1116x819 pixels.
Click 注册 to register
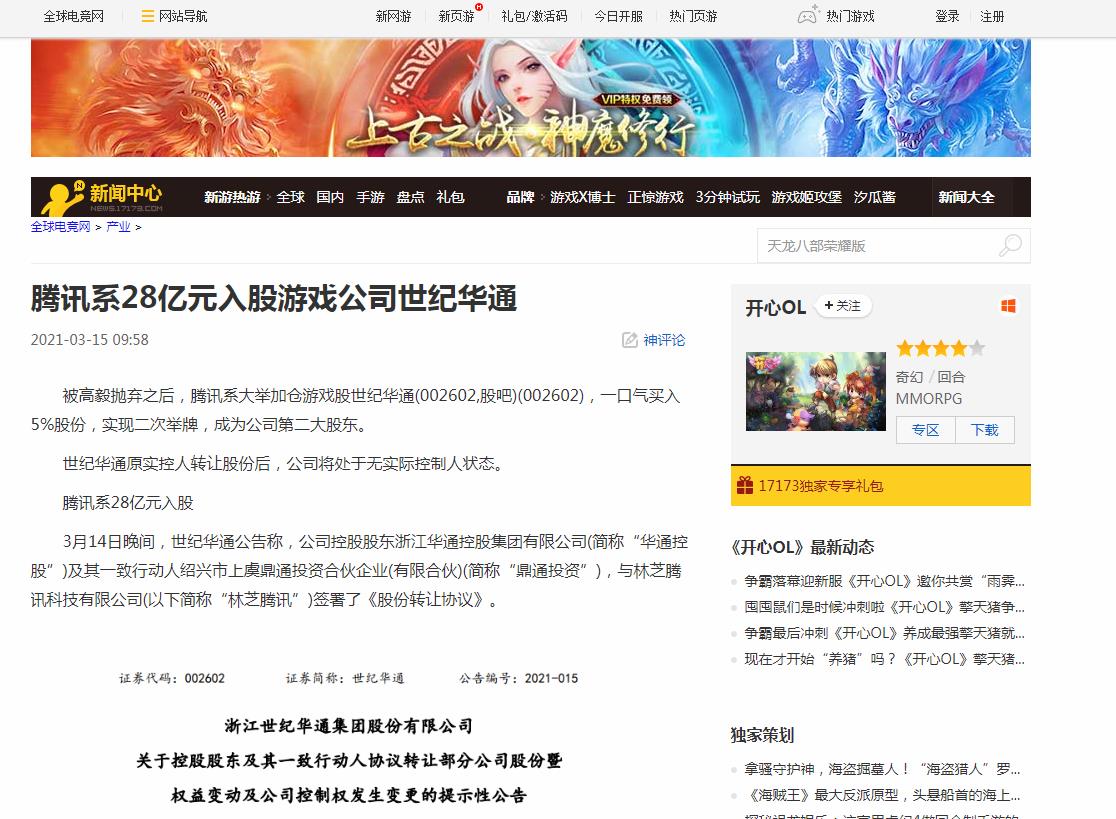coord(992,16)
